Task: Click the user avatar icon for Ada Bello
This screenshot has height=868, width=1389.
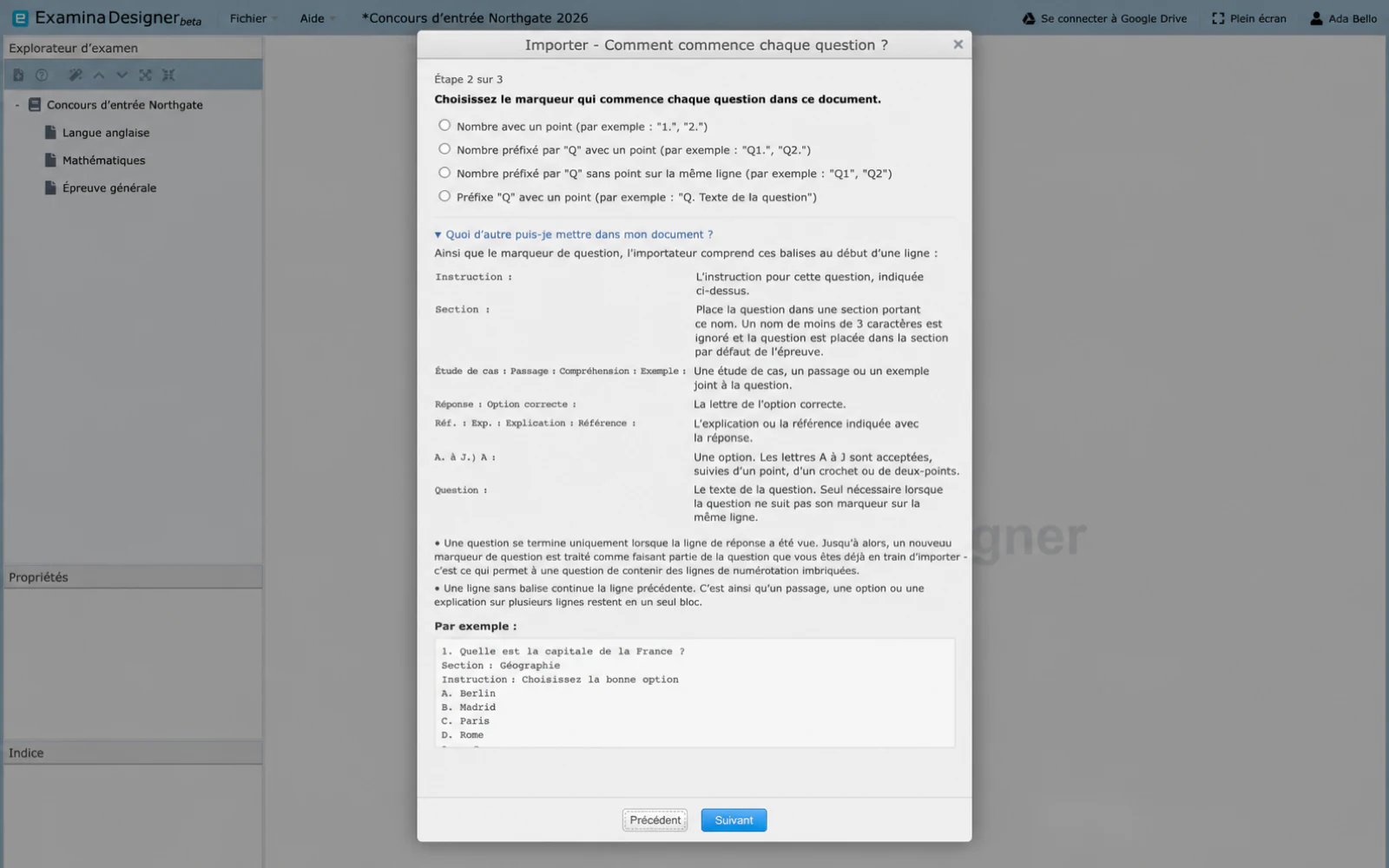Action: (x=1317, y=18)
